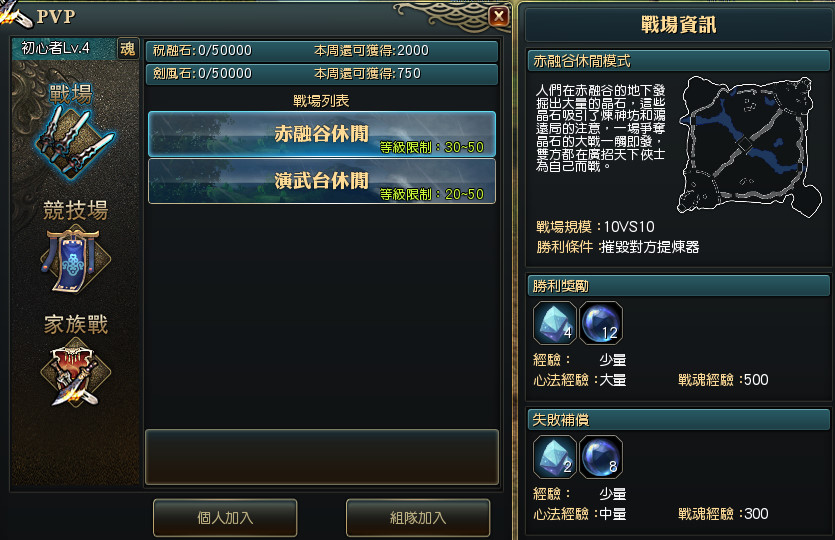Click the 初心者Lv.4 rank label
835x540 pixels.
click(x=55, y=48)
